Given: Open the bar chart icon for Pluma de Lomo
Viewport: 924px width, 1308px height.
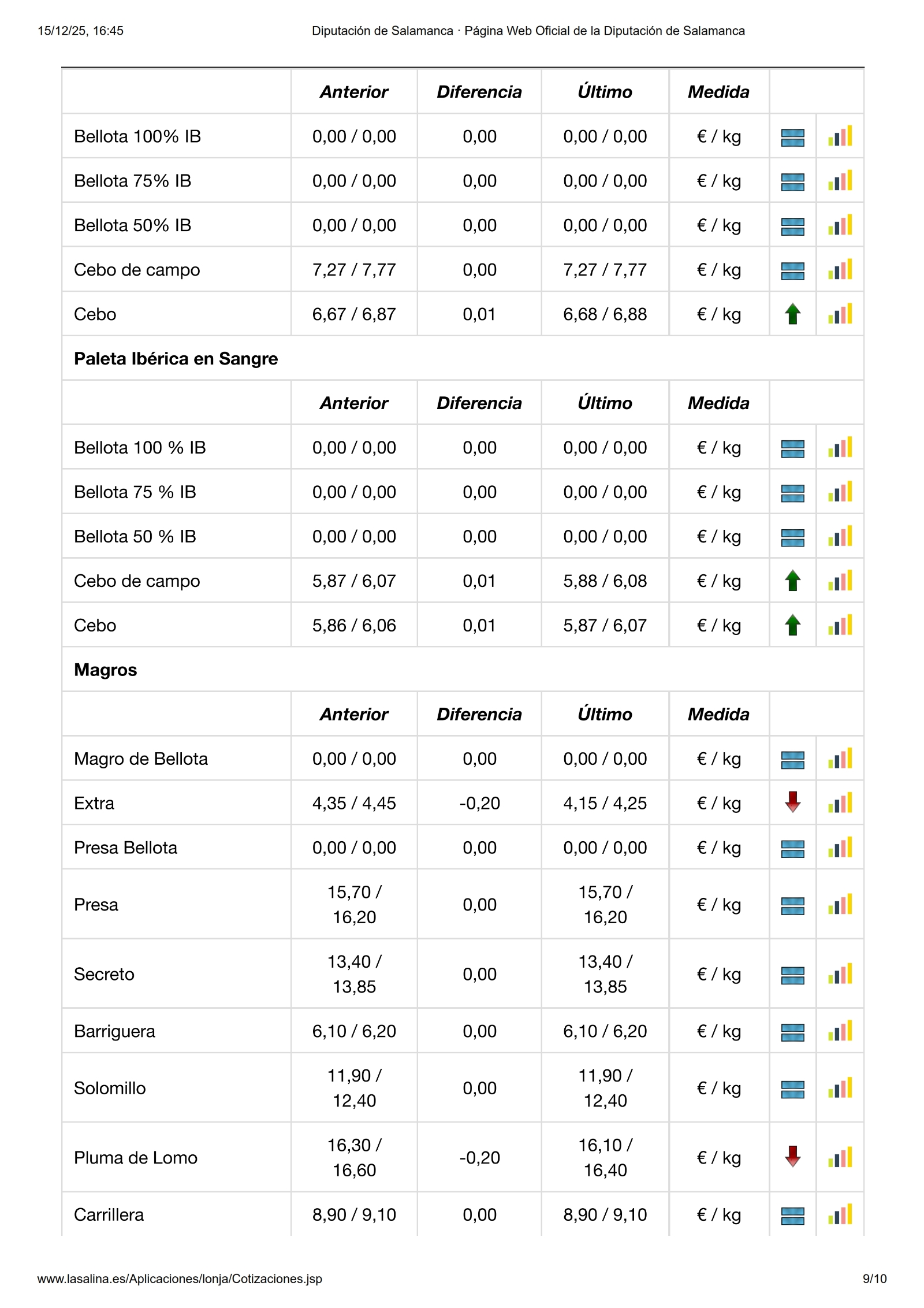Looking at the screenshot, I should pyautogui.click(x=840, y=1157).
